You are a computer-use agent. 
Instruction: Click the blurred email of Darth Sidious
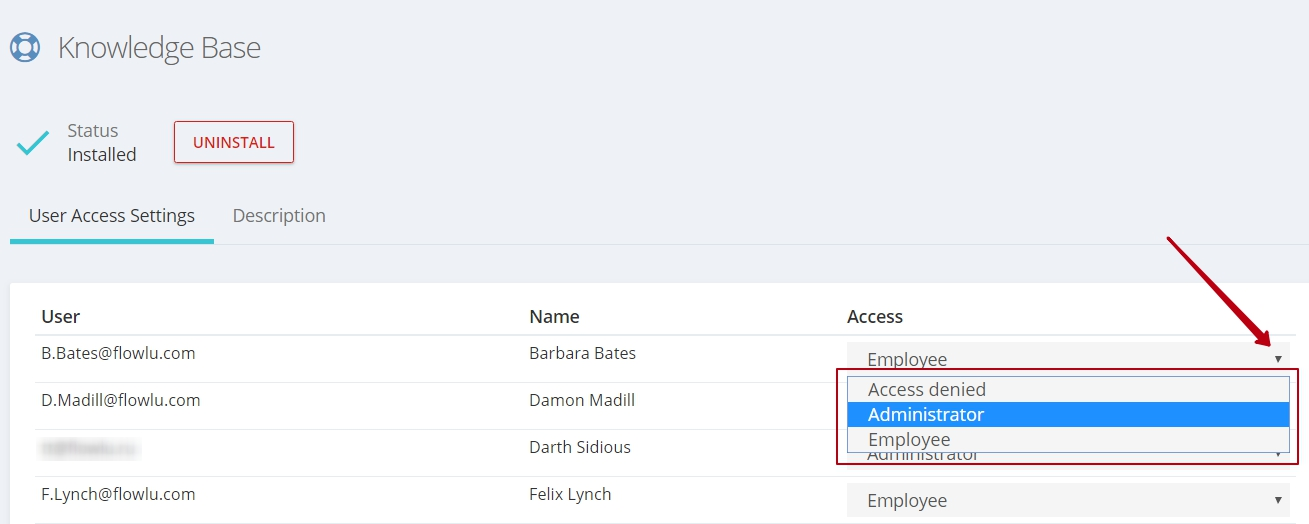[90, 448]
